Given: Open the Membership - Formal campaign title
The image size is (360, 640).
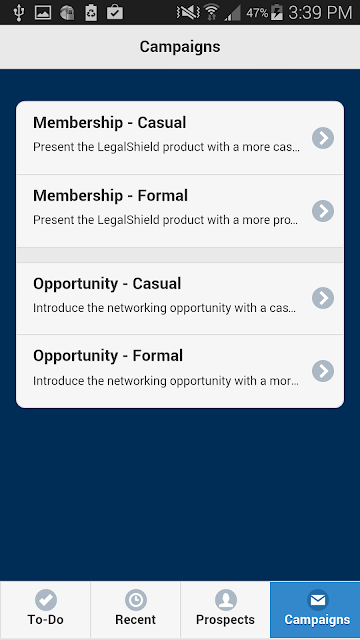Looking at the screenshot, I should click(110, 196).
